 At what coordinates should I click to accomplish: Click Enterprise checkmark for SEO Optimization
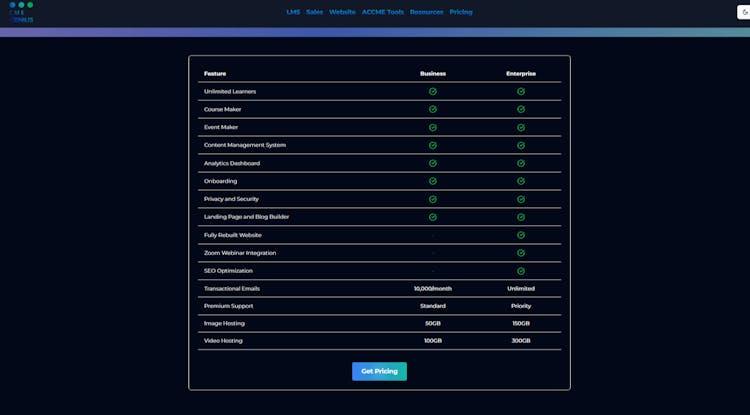(x=521, y=271)
